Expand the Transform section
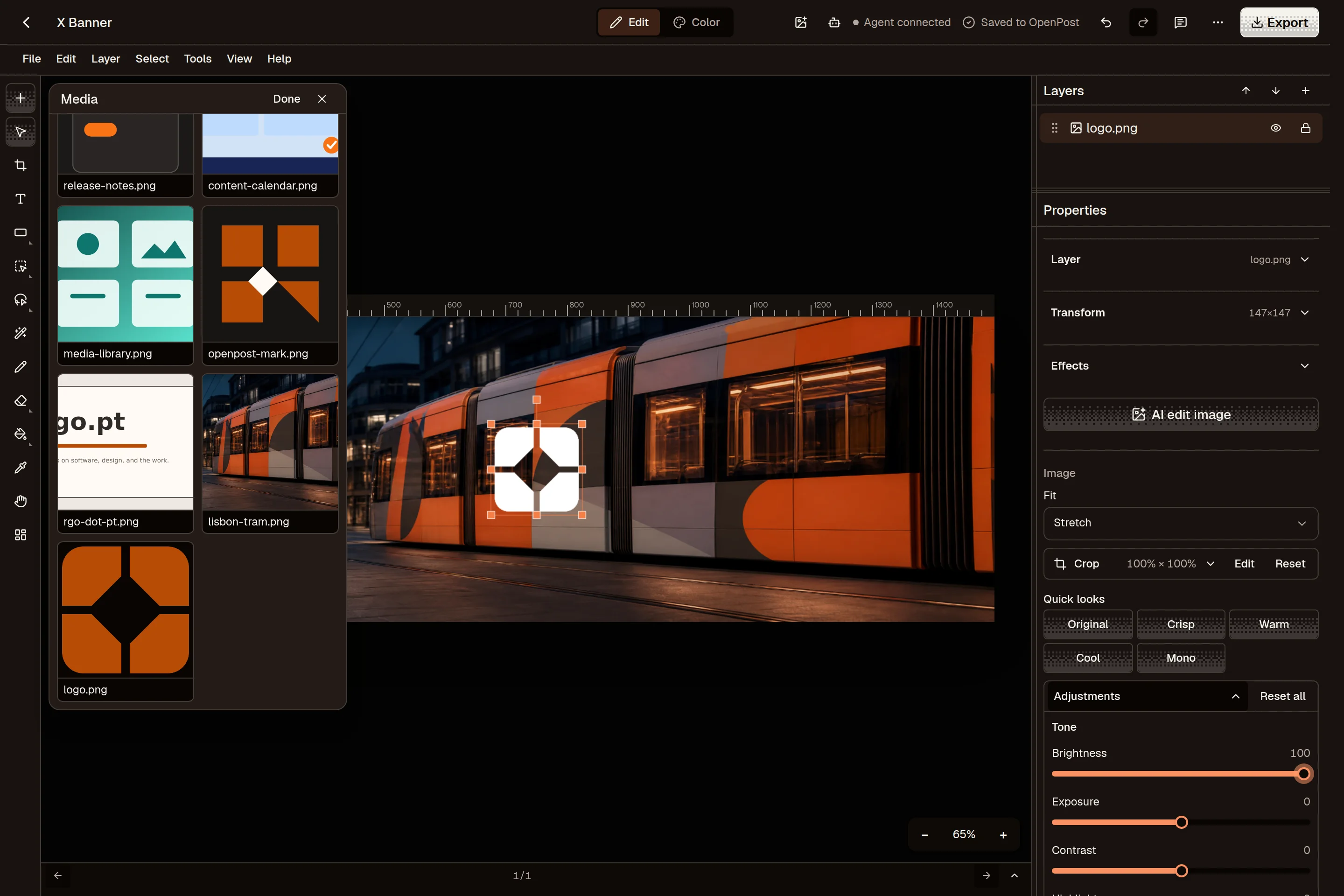 [x=1181, y=313]
